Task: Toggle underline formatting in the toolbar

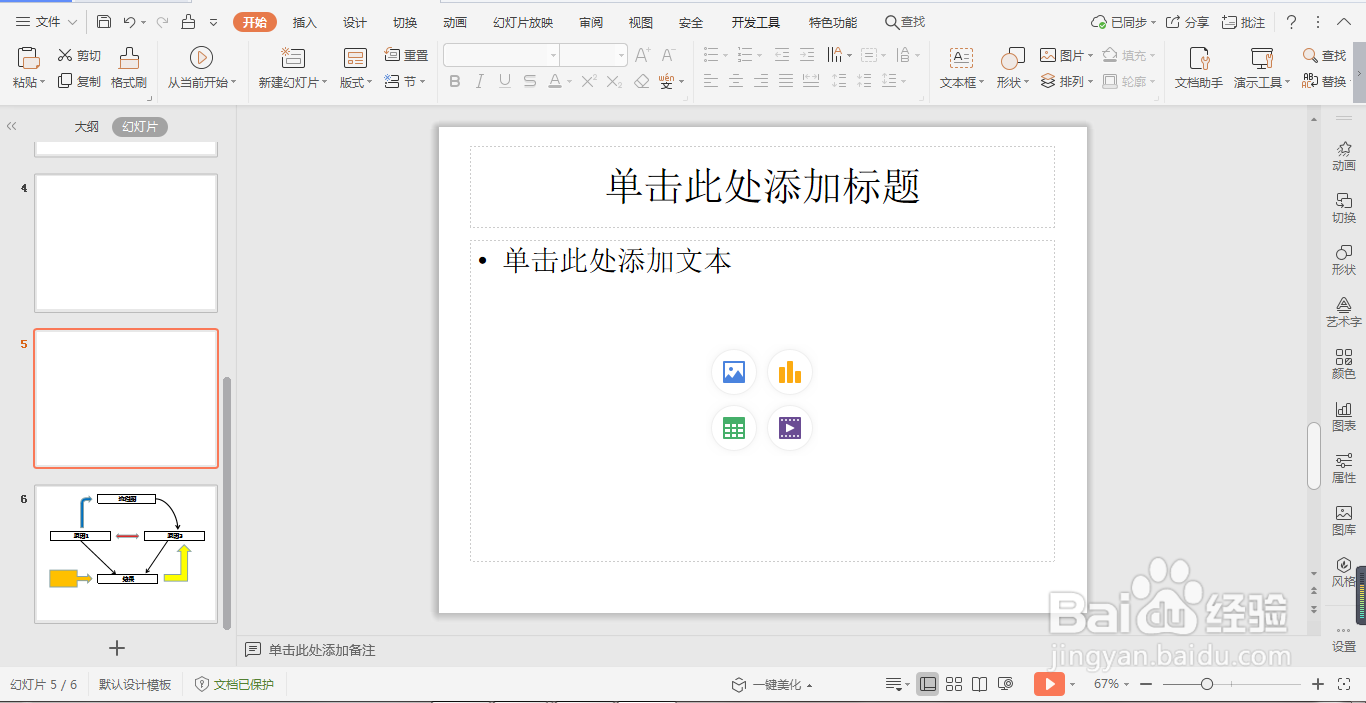Action: tap(502, 82)
